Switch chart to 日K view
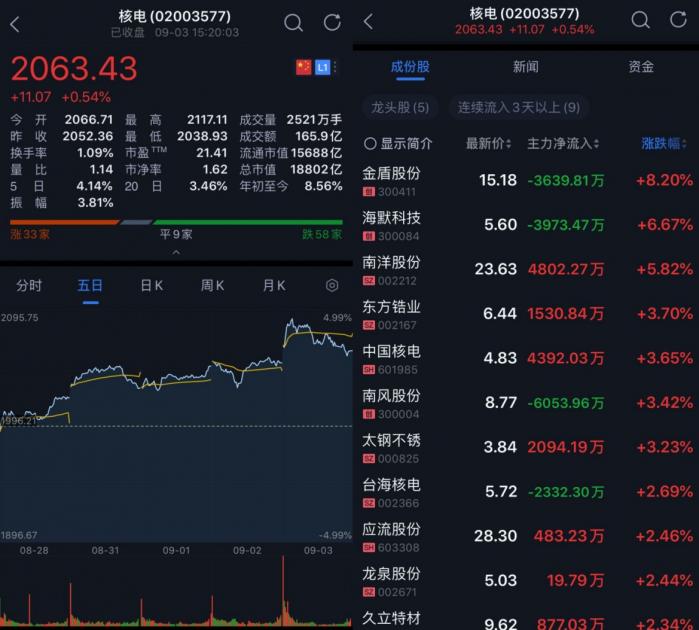 [x=151, y=286]
